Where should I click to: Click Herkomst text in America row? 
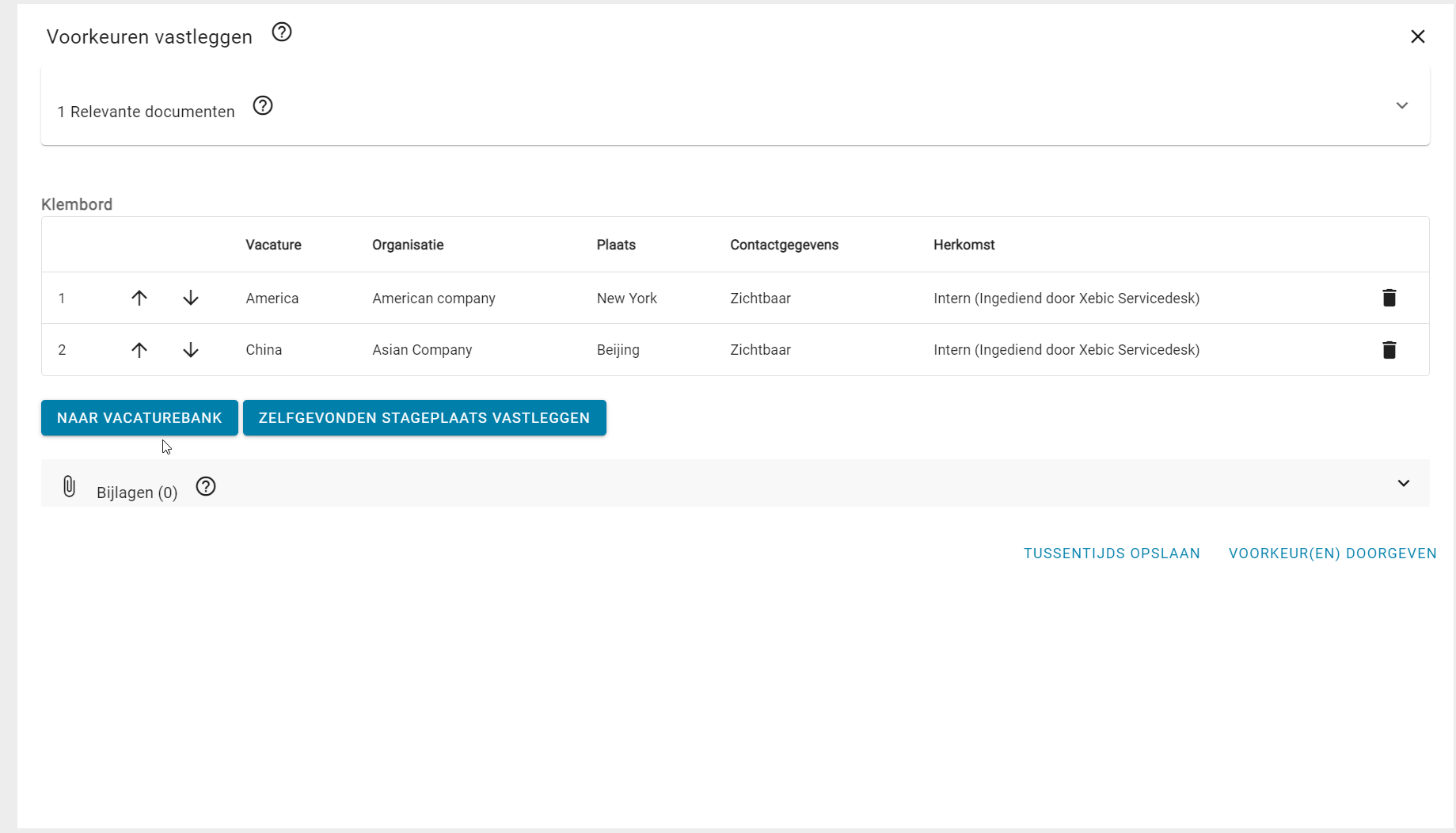[x=1066, y=299]
